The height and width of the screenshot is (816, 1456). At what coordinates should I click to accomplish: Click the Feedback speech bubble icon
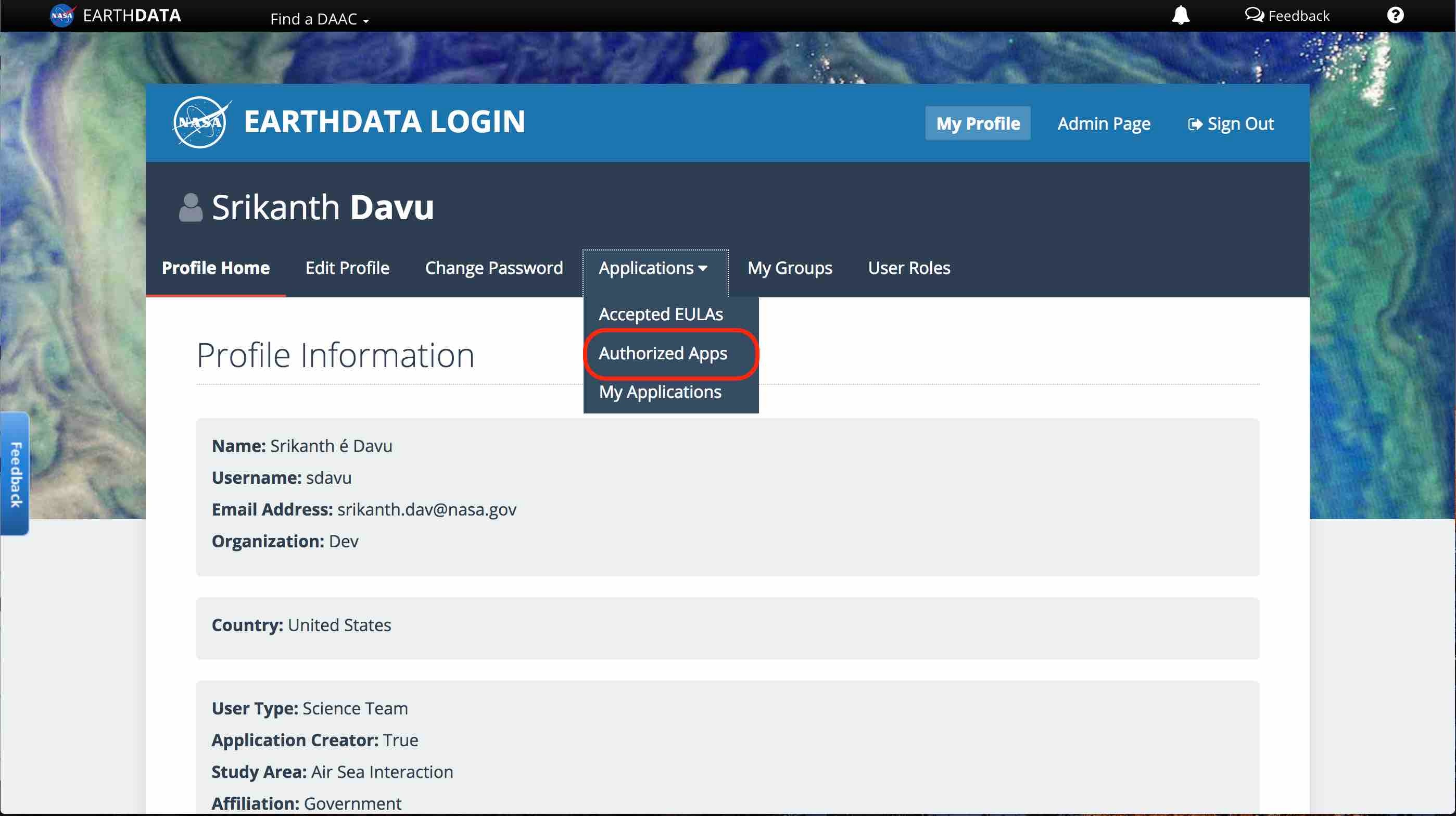(x=1254, y=15)
